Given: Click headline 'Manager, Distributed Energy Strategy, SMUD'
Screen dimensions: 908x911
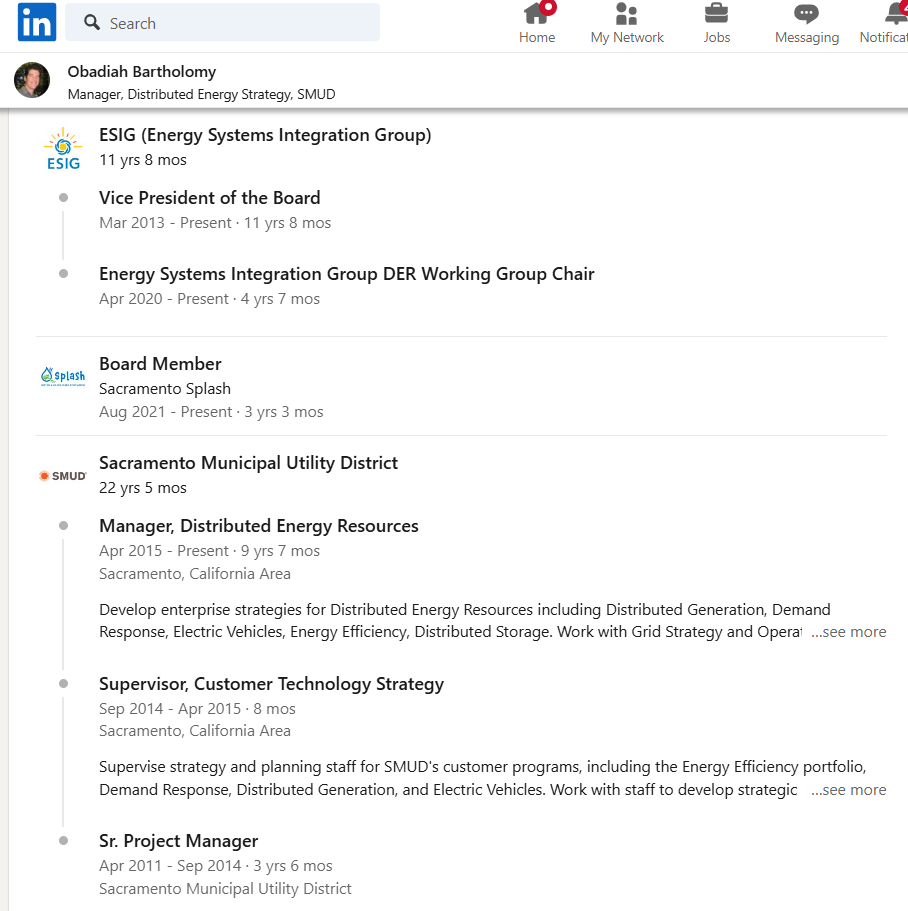Looking at the screenshot, I should [x=202, y=94].
